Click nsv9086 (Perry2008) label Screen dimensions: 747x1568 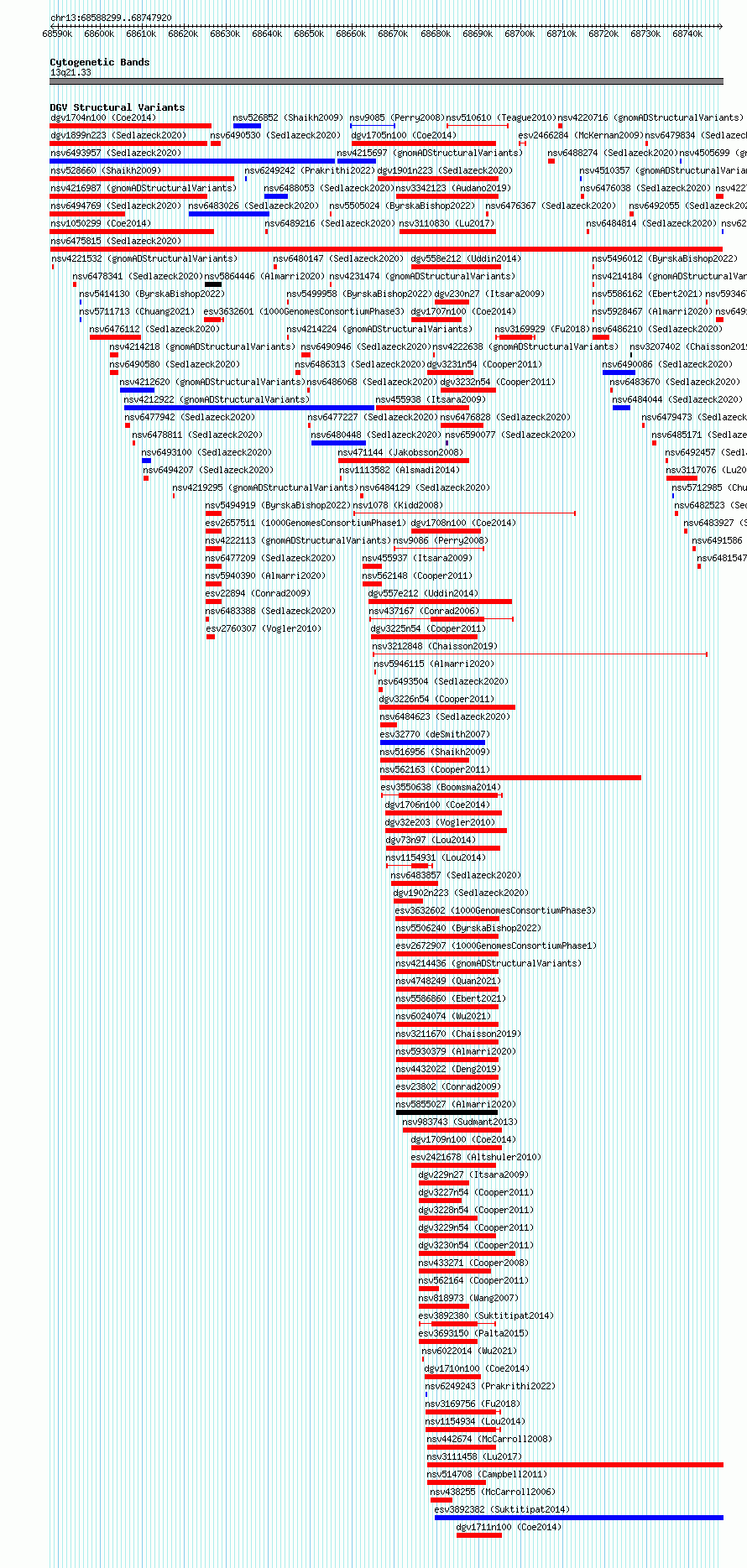point(440,540)
